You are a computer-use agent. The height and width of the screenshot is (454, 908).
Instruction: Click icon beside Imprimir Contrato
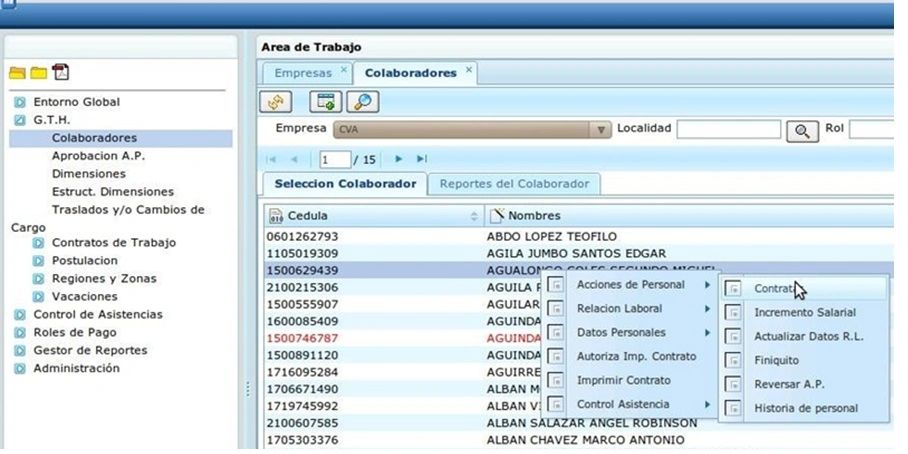pos(556,380)
